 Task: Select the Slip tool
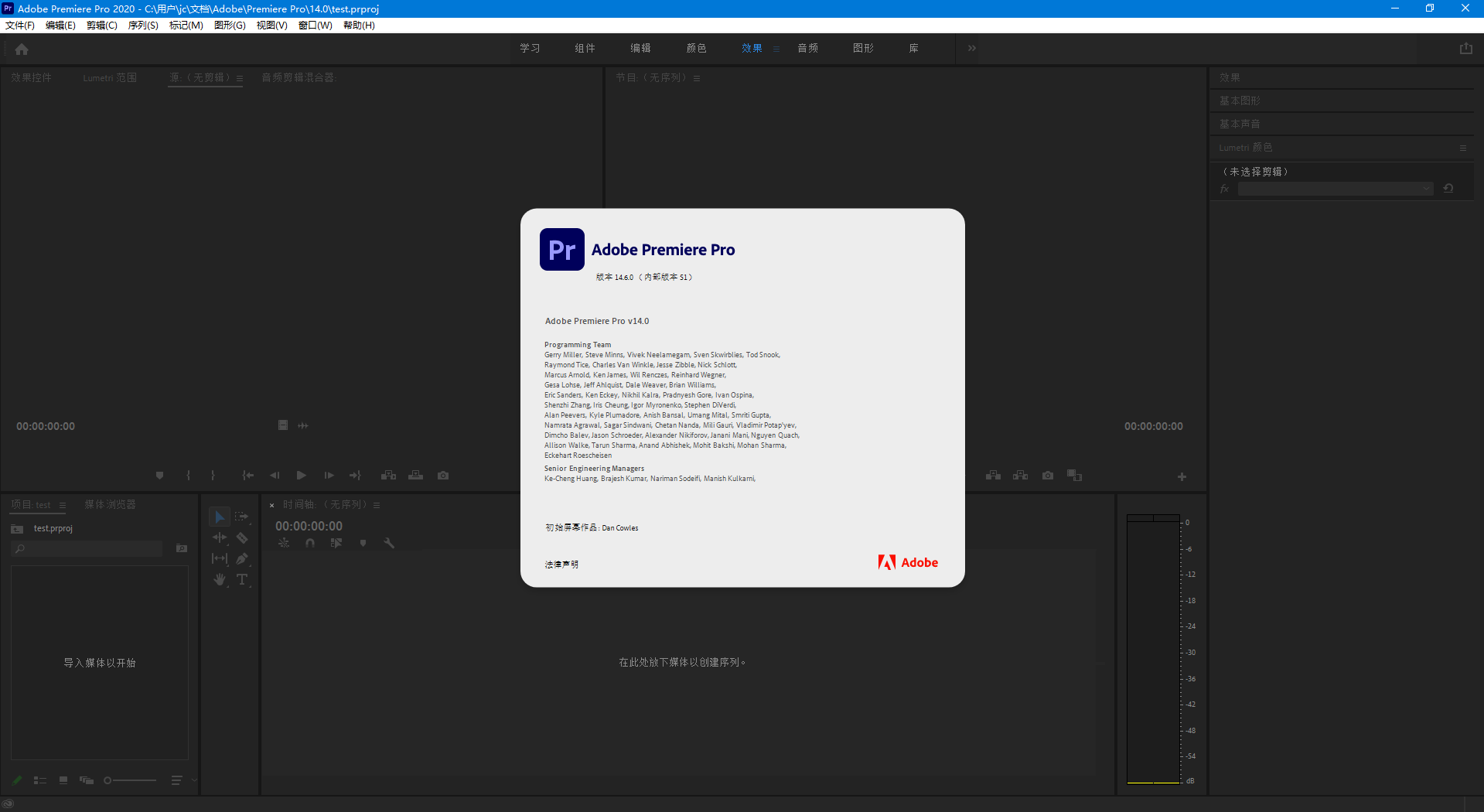tap(220, 558)
